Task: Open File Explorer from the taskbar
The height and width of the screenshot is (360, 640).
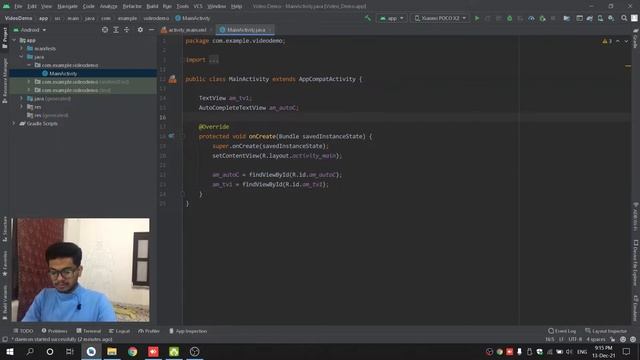Action: 112,351
